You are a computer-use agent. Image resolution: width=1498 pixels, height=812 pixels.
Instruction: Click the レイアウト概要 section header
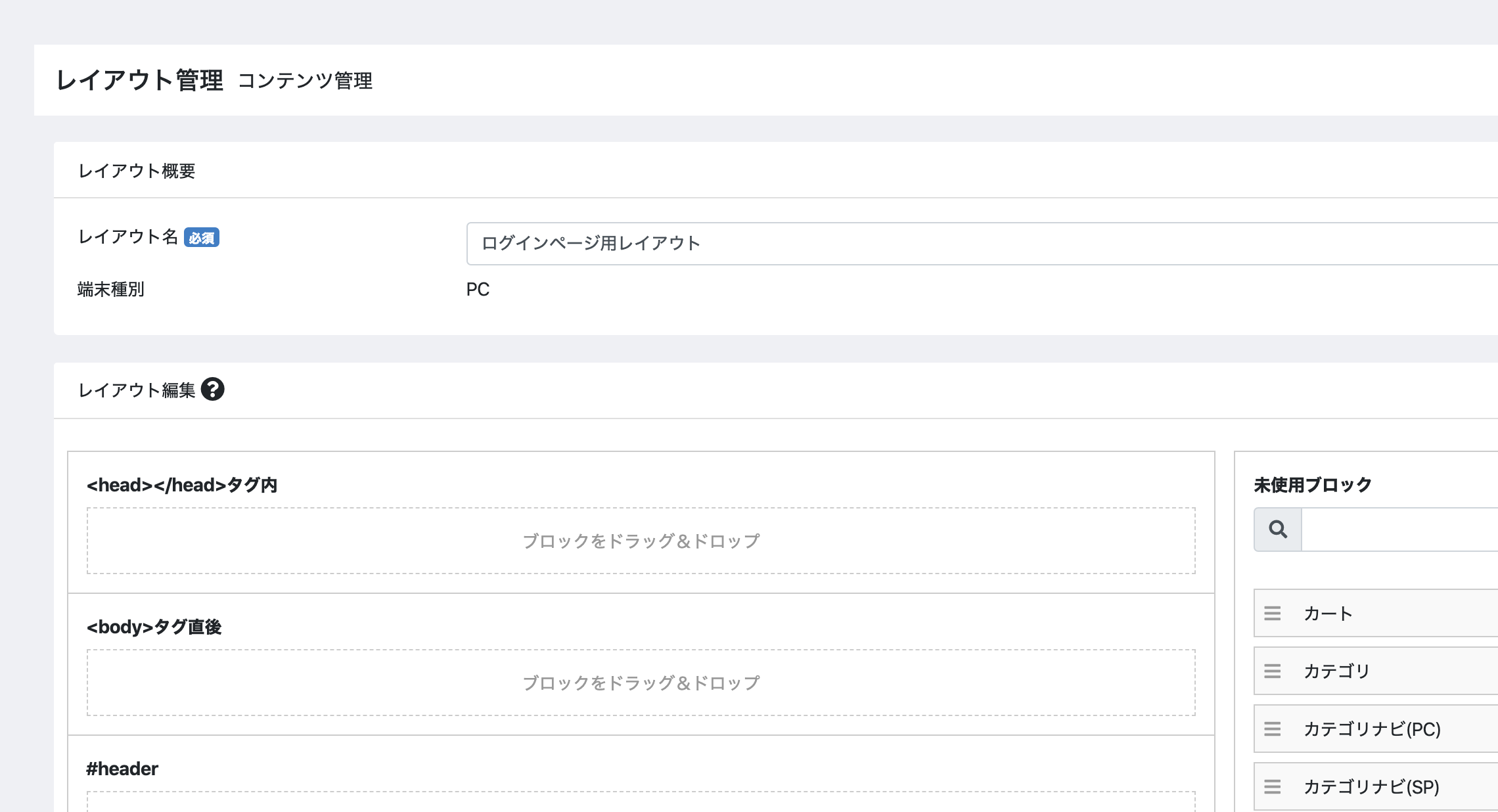(137, 171)
